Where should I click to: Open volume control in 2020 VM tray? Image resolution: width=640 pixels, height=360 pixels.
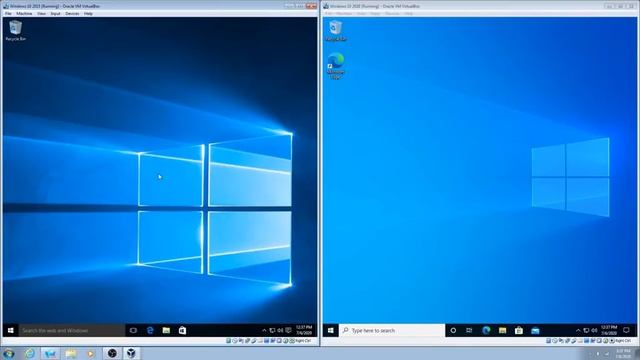pyautogui.click(x=594, y=330)
